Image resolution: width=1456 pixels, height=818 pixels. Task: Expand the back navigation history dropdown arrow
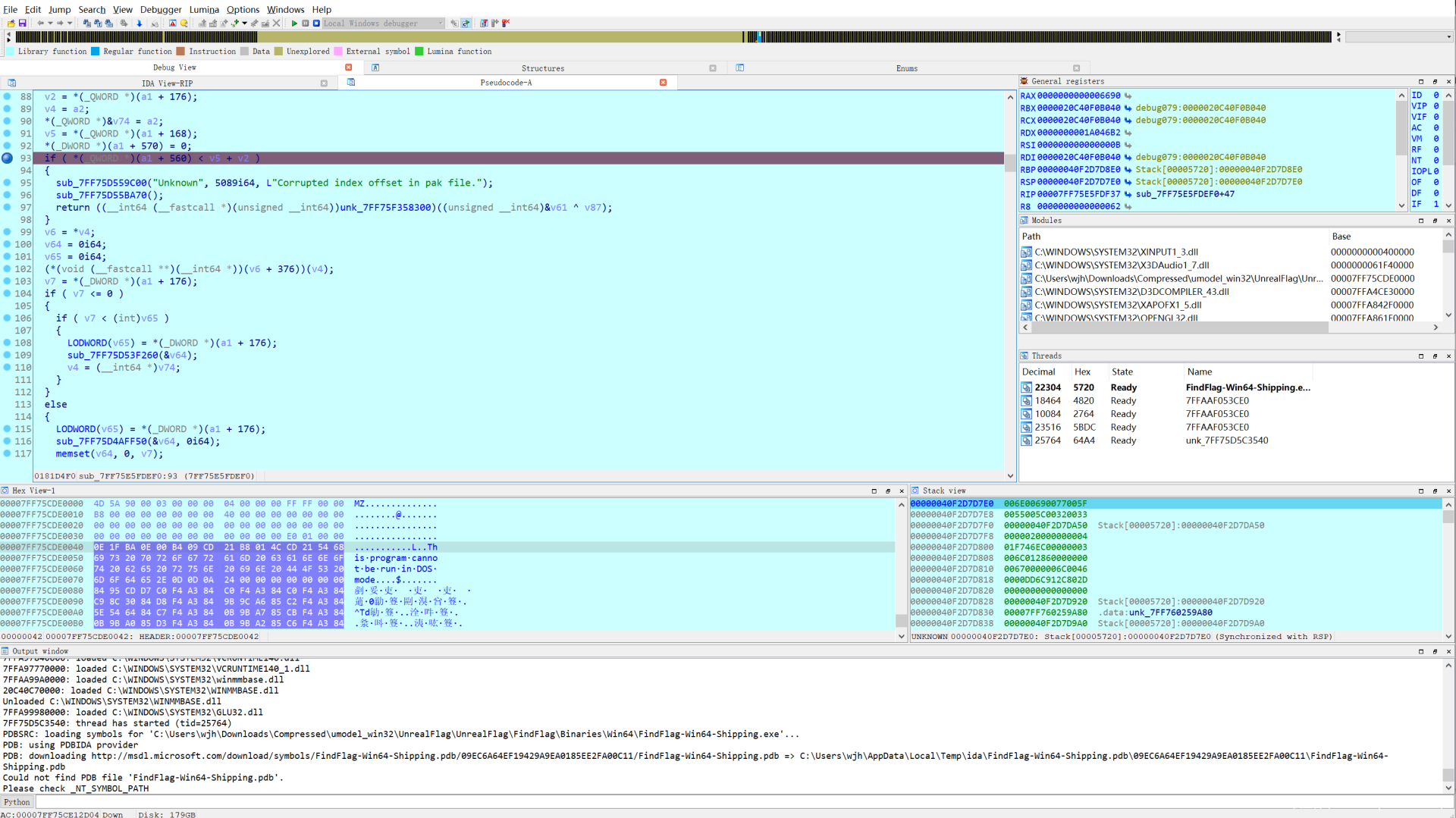pos(50,24)
